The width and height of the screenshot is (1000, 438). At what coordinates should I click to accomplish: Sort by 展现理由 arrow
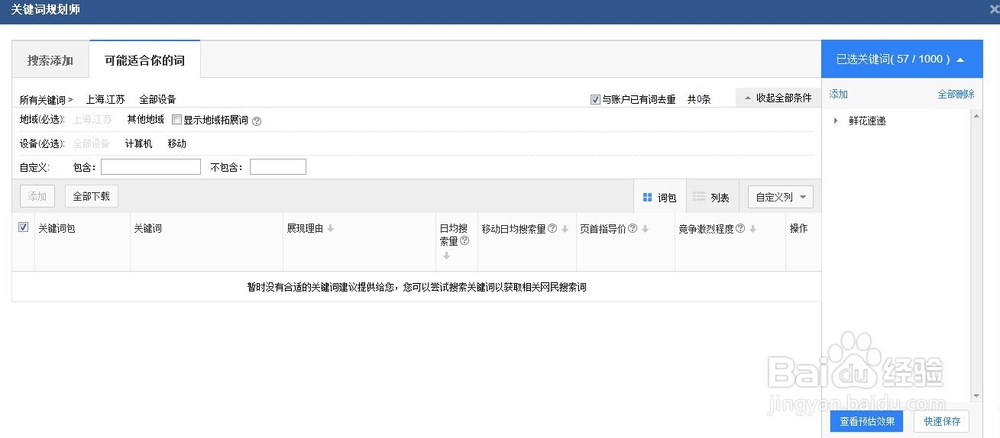(330, 229)
